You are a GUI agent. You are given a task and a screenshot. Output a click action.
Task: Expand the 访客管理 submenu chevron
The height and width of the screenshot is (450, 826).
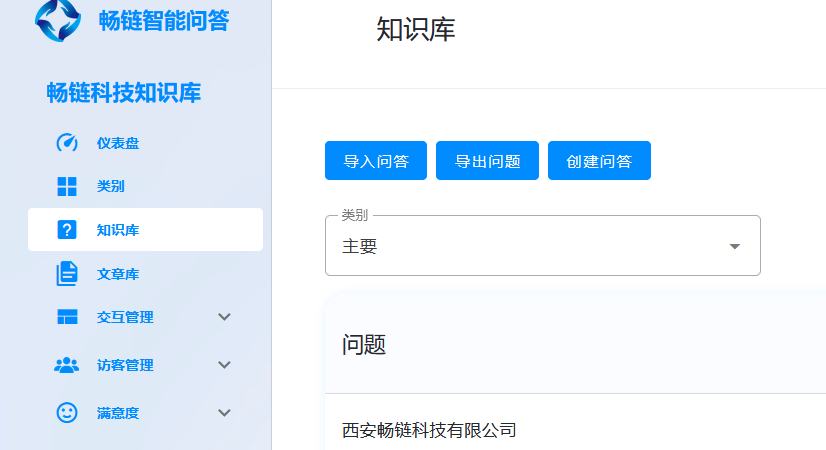tap(224, 365)
